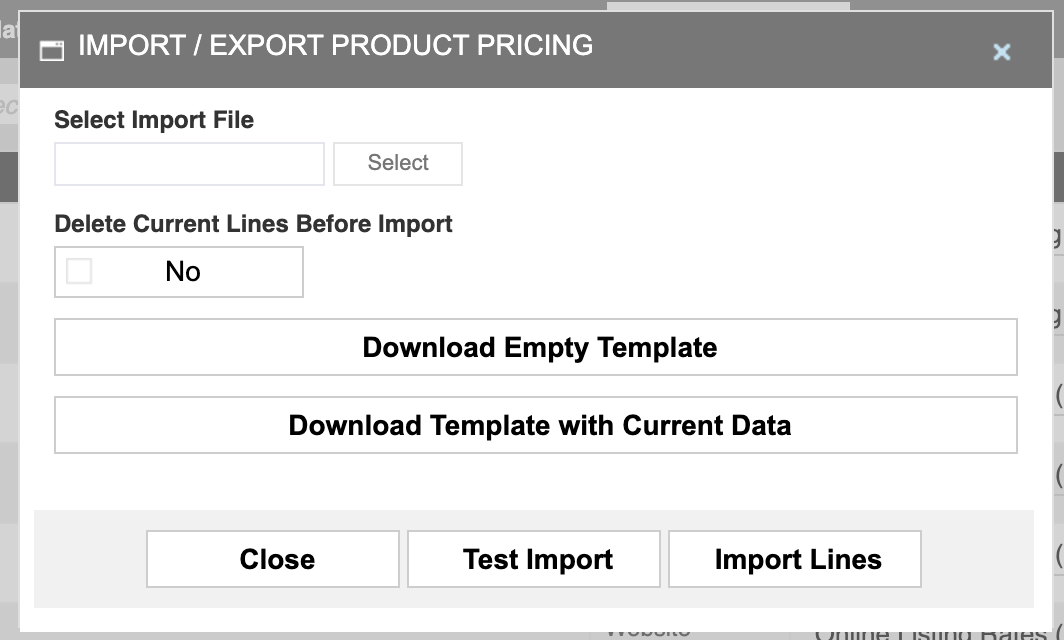The width and height of the screenshot is (1064, 640).
Task: Tick the Delete Current Lines checkbox
Action: coord(79,272)
